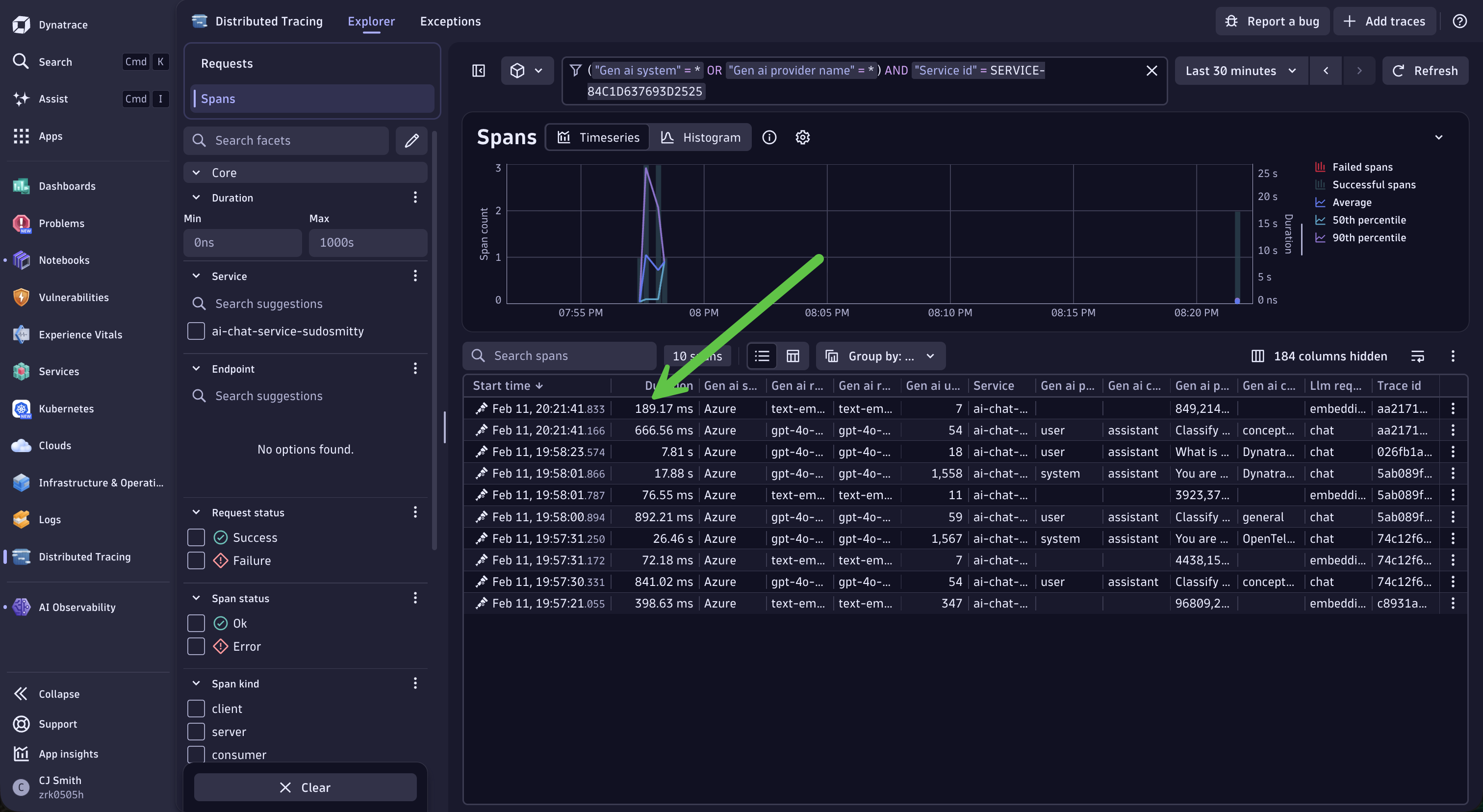Open chart settings gear icon
The width and height of the screenshot is (1483, 812).
(x=802, y=137)
